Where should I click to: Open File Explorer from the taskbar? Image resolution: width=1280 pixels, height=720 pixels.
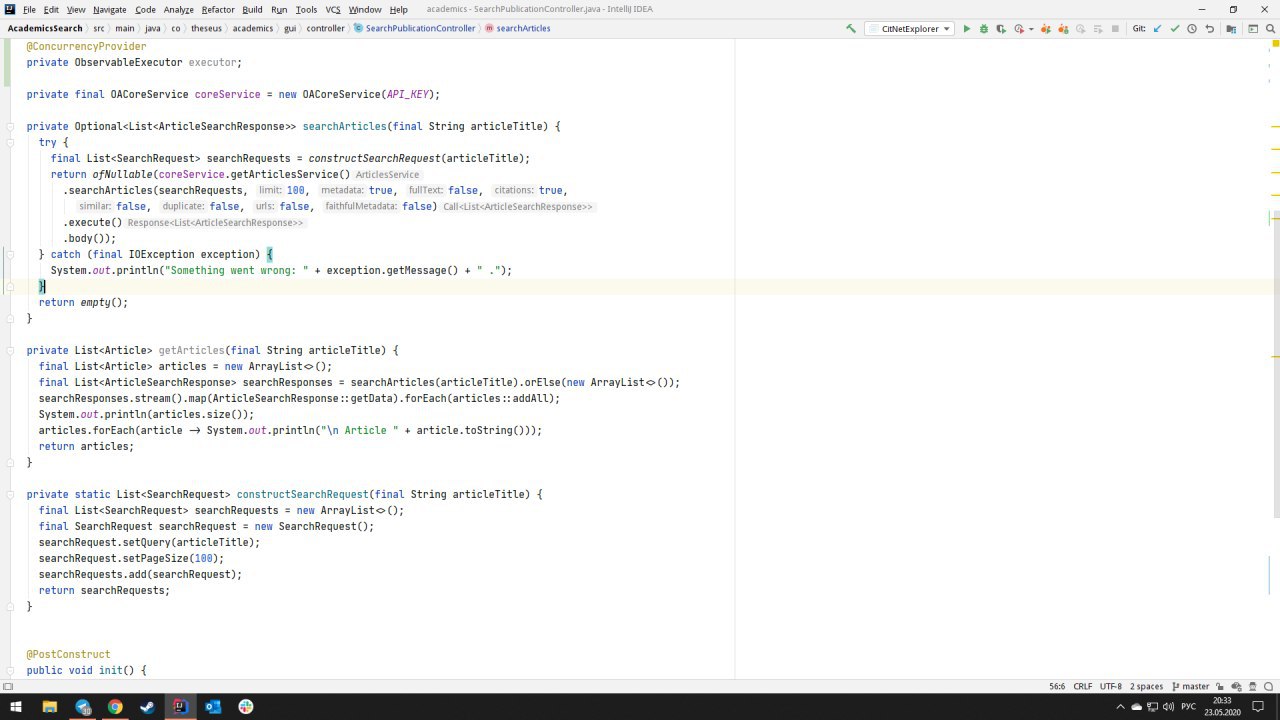(50, 707)
